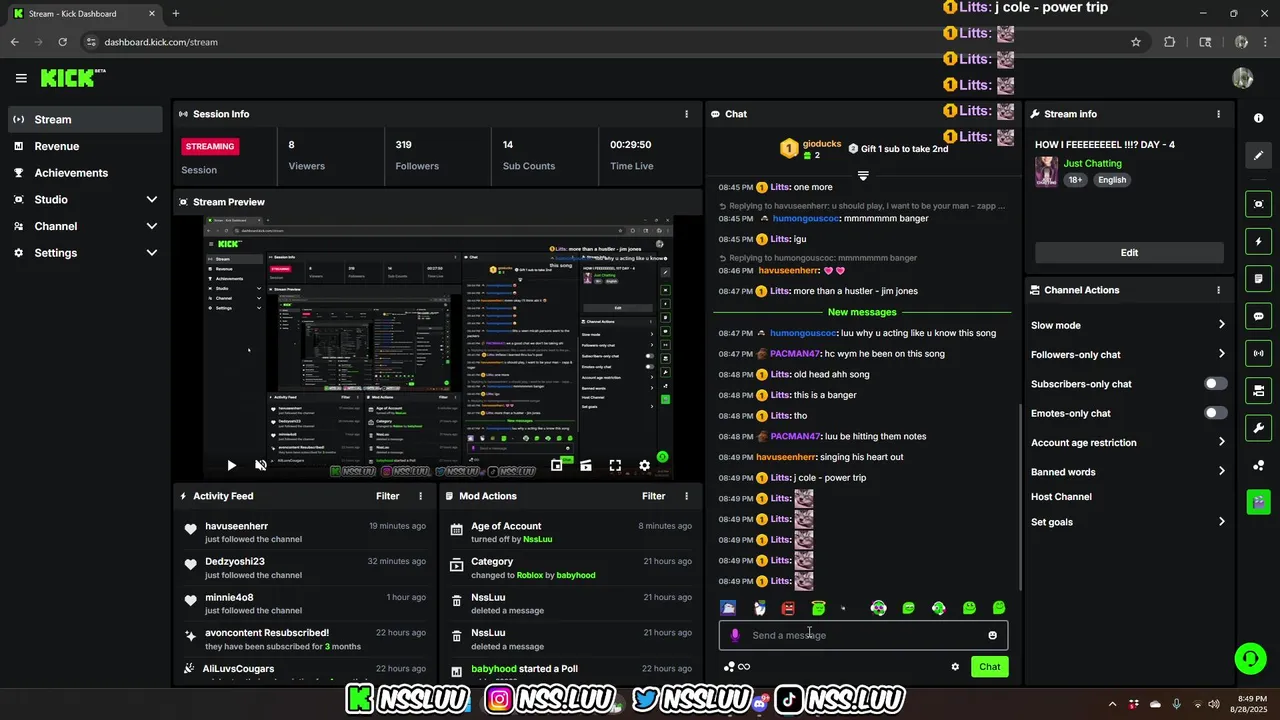
Task: Click the purple microphone in chat input
Action: 735,635
